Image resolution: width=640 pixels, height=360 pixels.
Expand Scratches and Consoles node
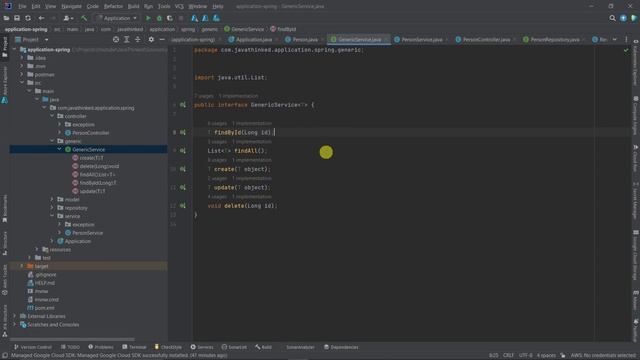click(x=15, y=324)
